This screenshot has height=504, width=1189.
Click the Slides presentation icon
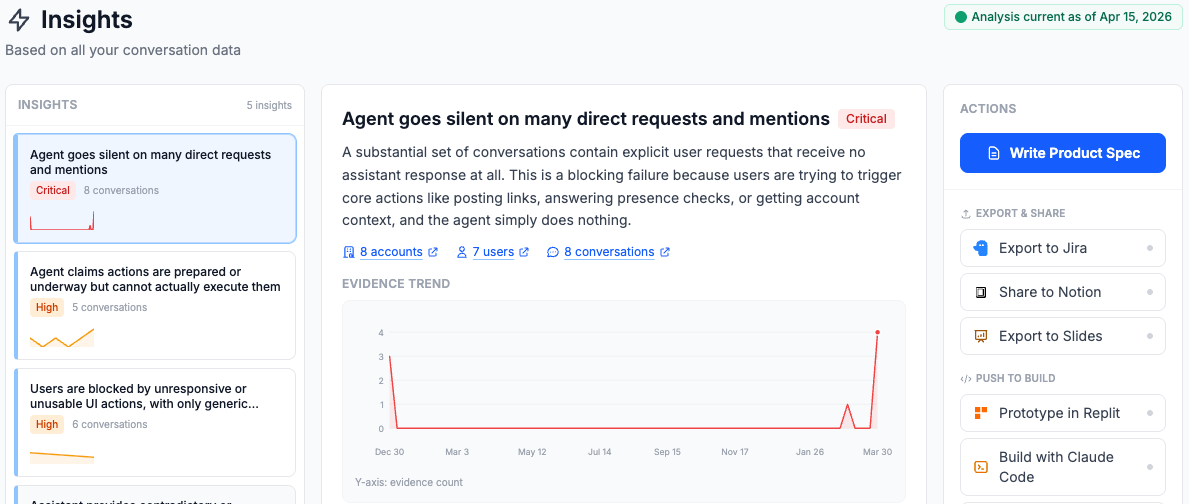(980, 336)
